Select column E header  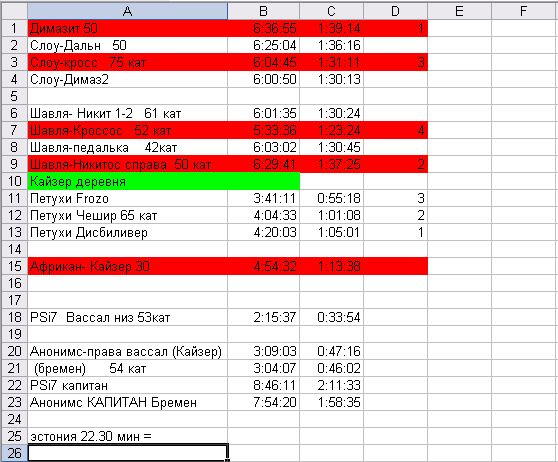(x=459, y=11)
